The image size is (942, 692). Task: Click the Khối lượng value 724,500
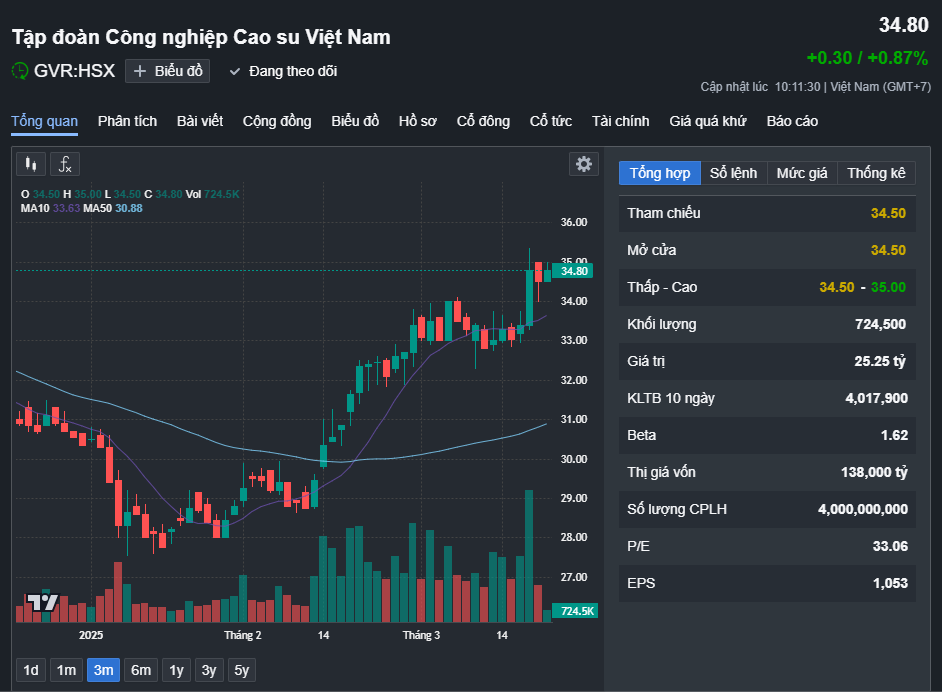click(881, 324)
